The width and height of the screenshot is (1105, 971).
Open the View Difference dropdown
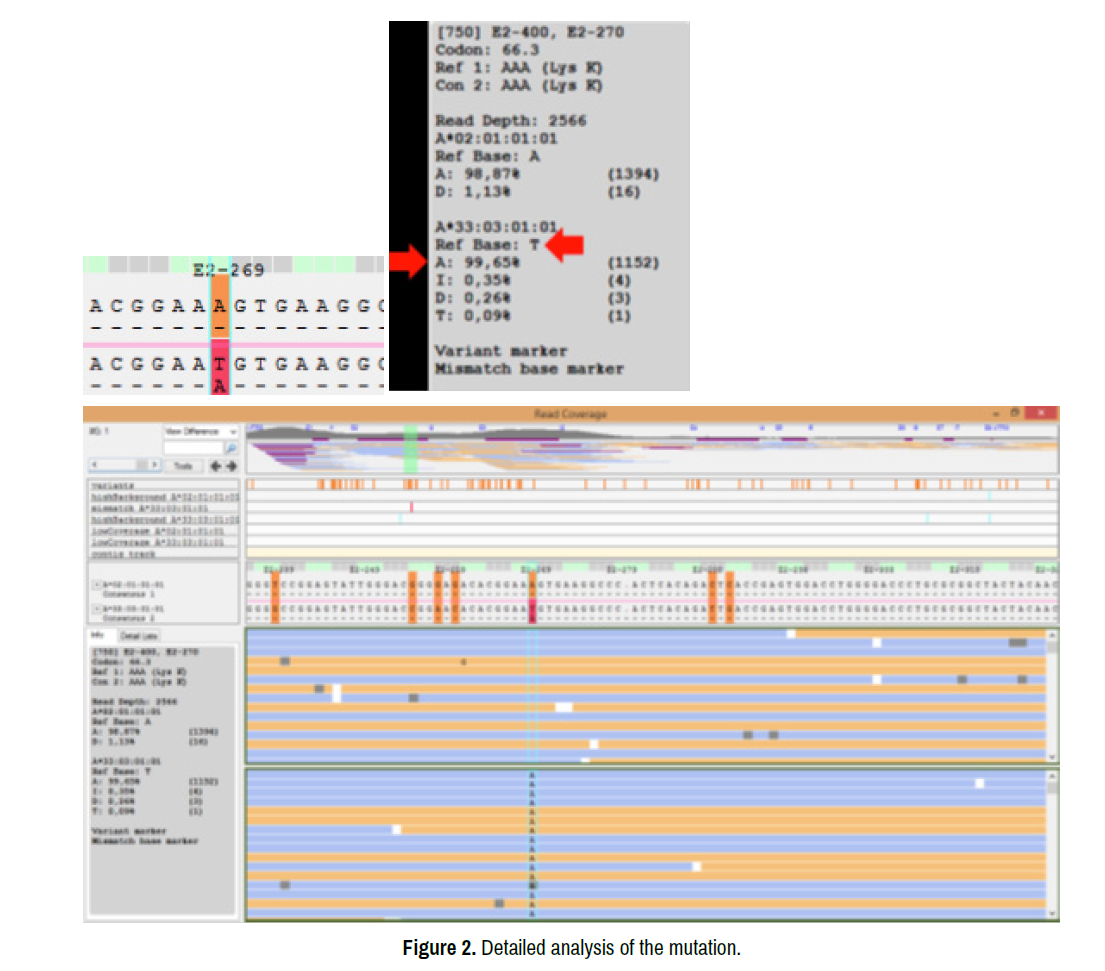click(232, 431)
